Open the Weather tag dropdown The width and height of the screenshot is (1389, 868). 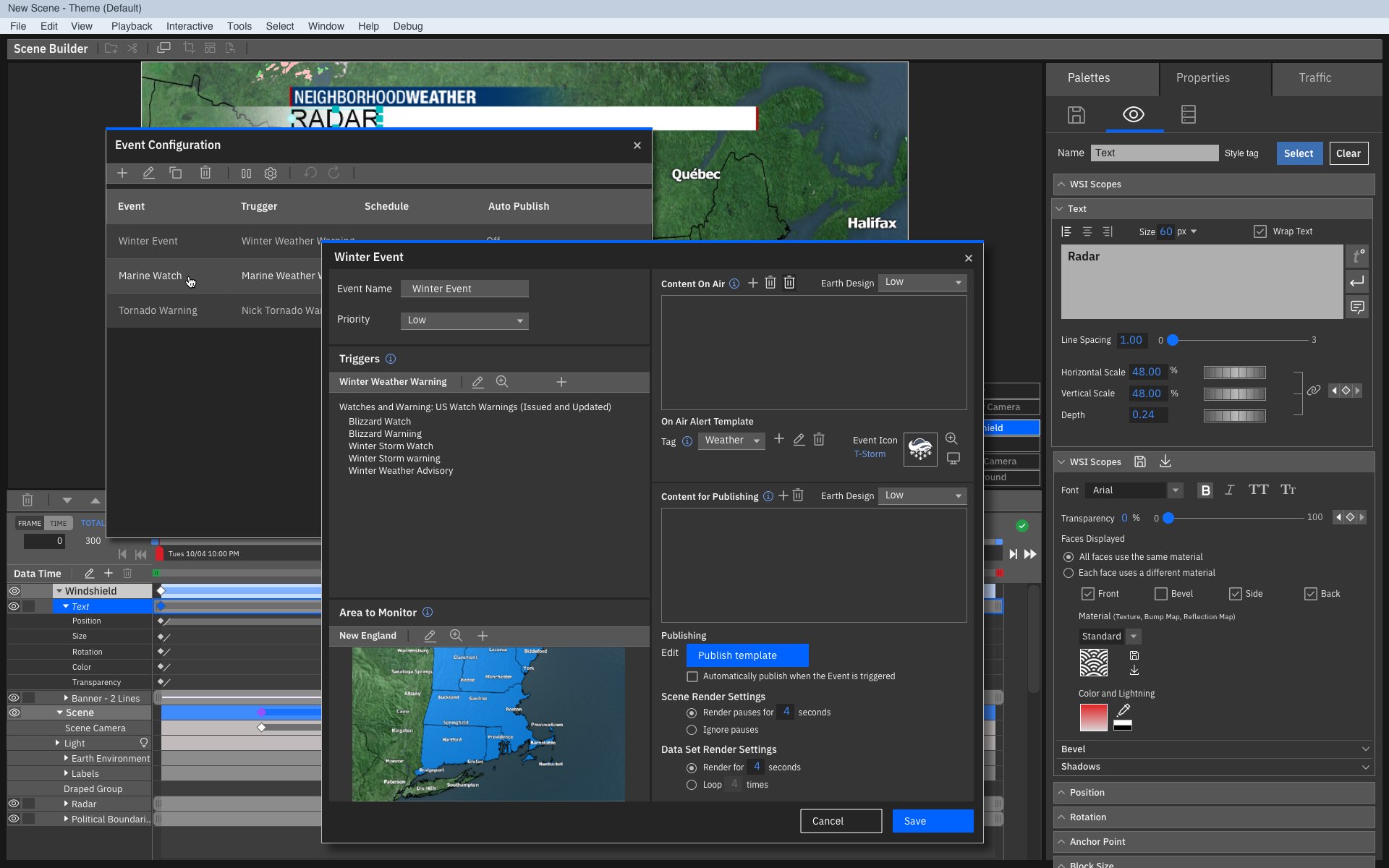(731, 441)
